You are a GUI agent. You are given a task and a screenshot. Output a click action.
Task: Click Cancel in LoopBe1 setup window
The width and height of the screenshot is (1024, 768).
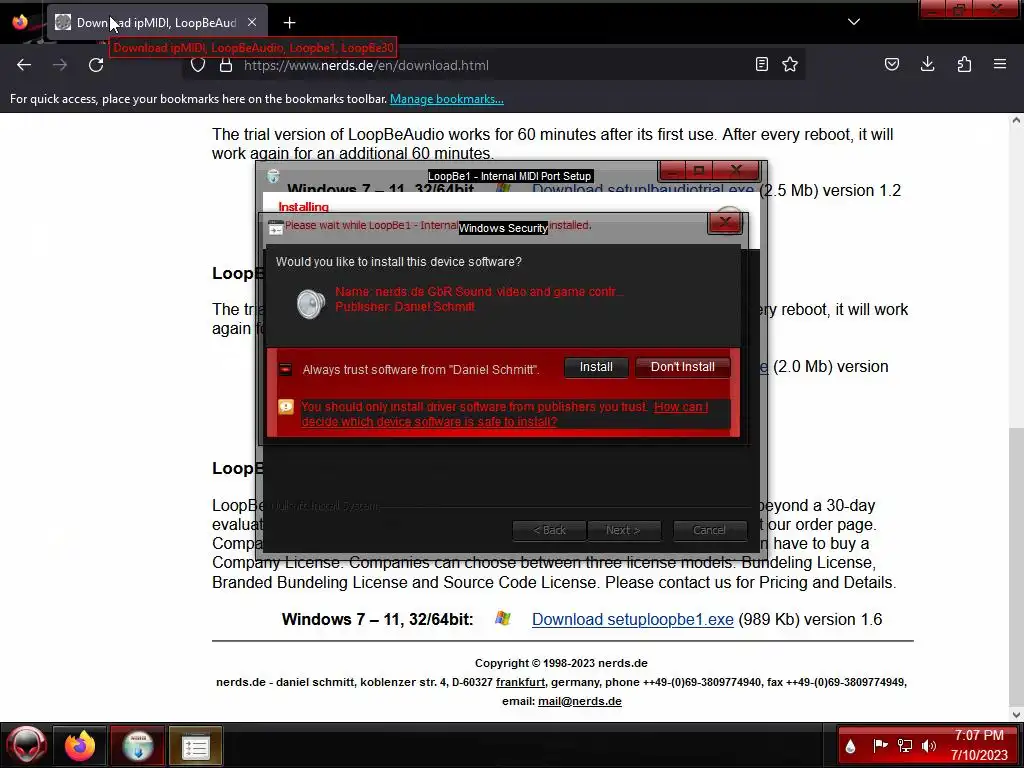tap(709, 530)
